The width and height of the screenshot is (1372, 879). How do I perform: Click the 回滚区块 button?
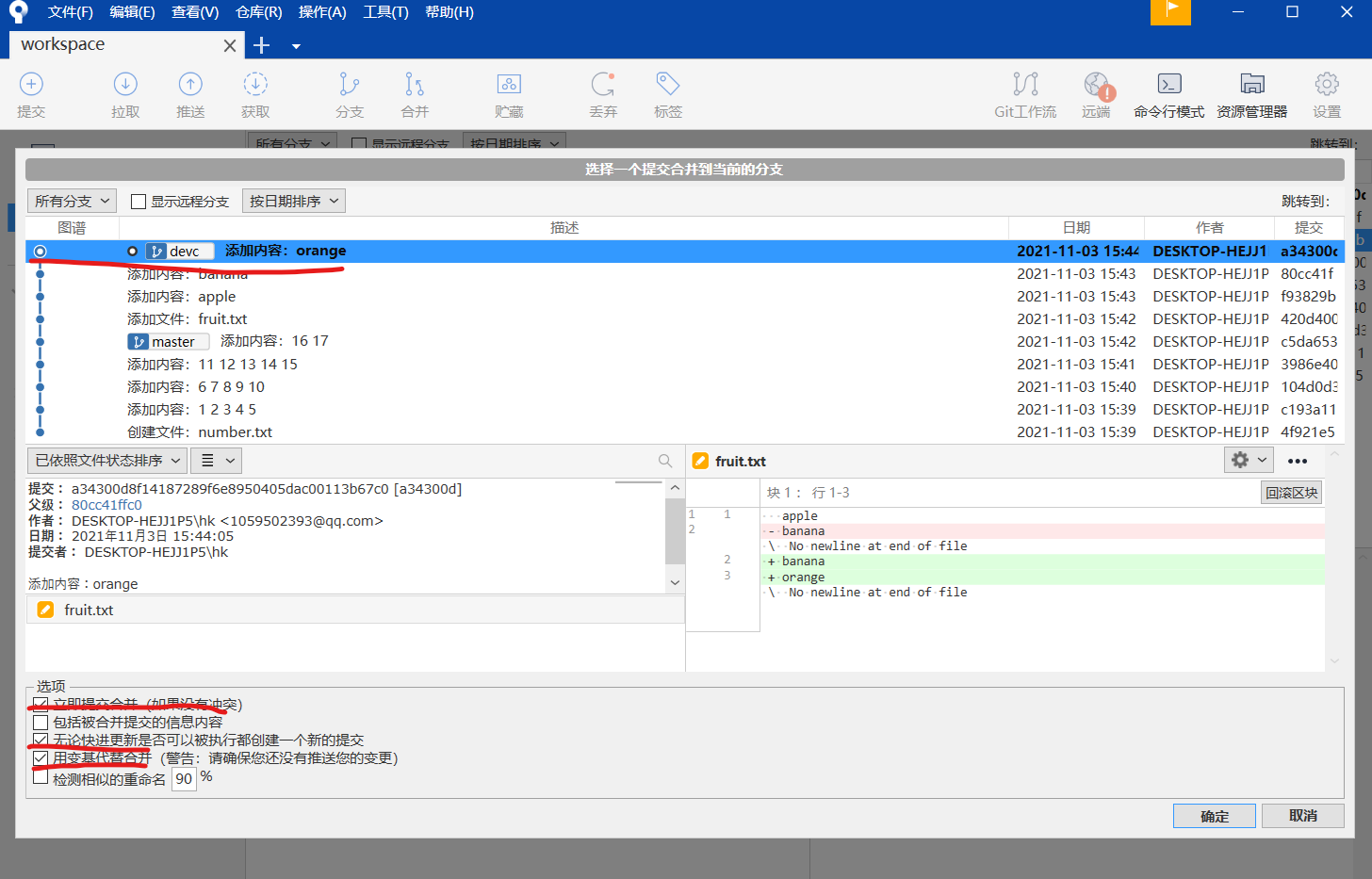point(1292,493)
